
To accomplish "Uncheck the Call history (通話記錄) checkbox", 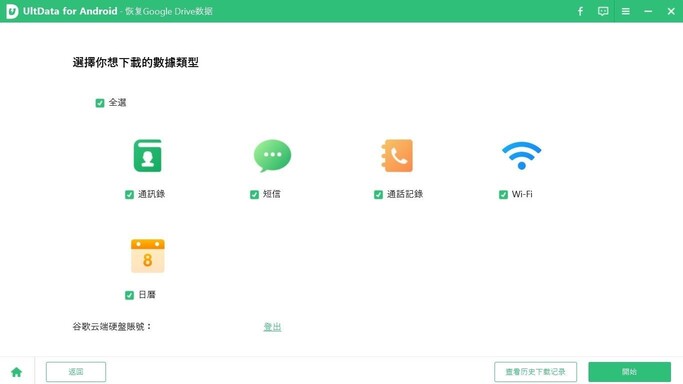I will click(378, 195).
